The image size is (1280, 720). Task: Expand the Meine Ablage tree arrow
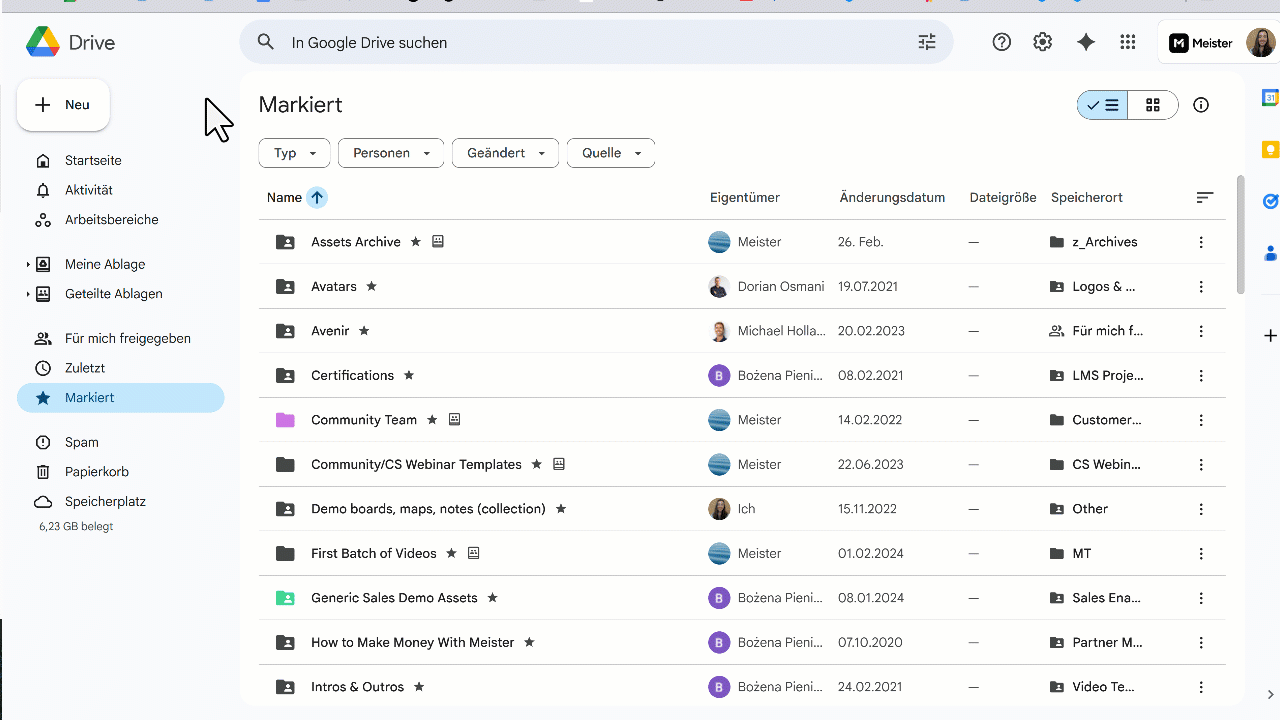click(x=28, y=265)
